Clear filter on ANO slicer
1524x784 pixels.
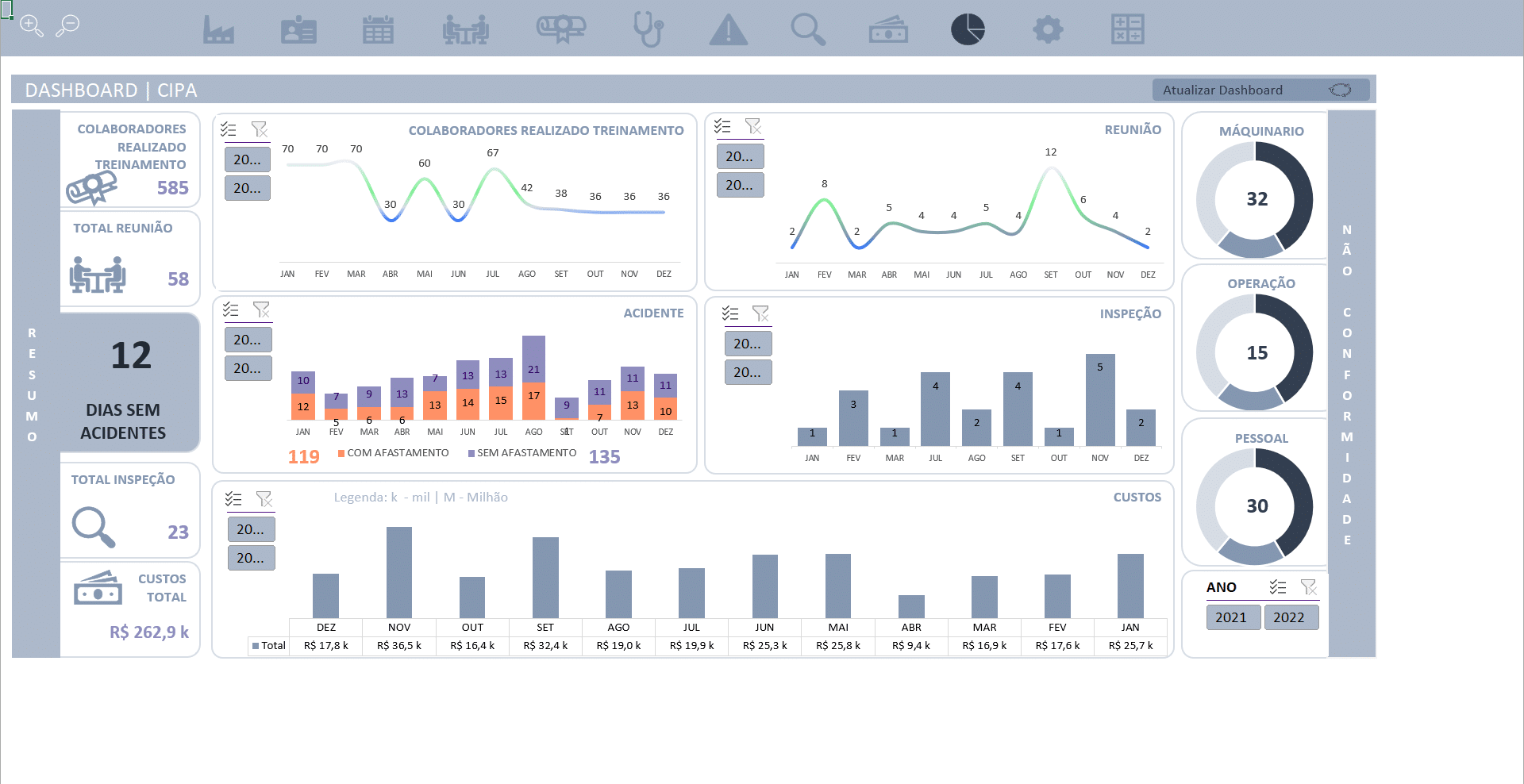coord(1309,587)
